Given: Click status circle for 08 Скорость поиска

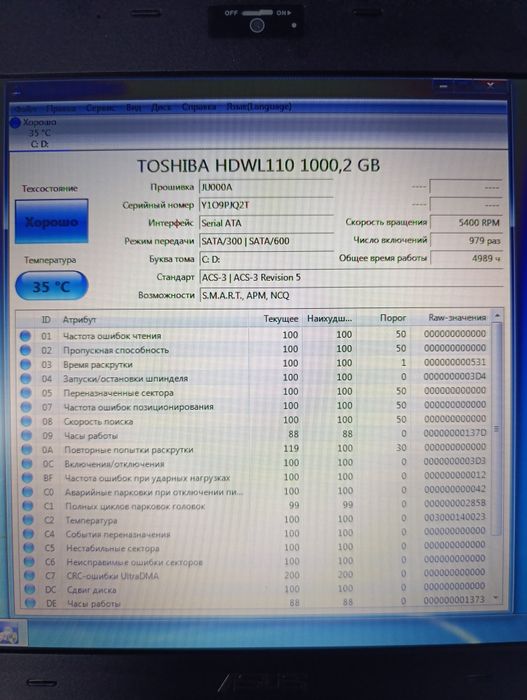Looking at the screenshot, I should [x=26, y=421].
